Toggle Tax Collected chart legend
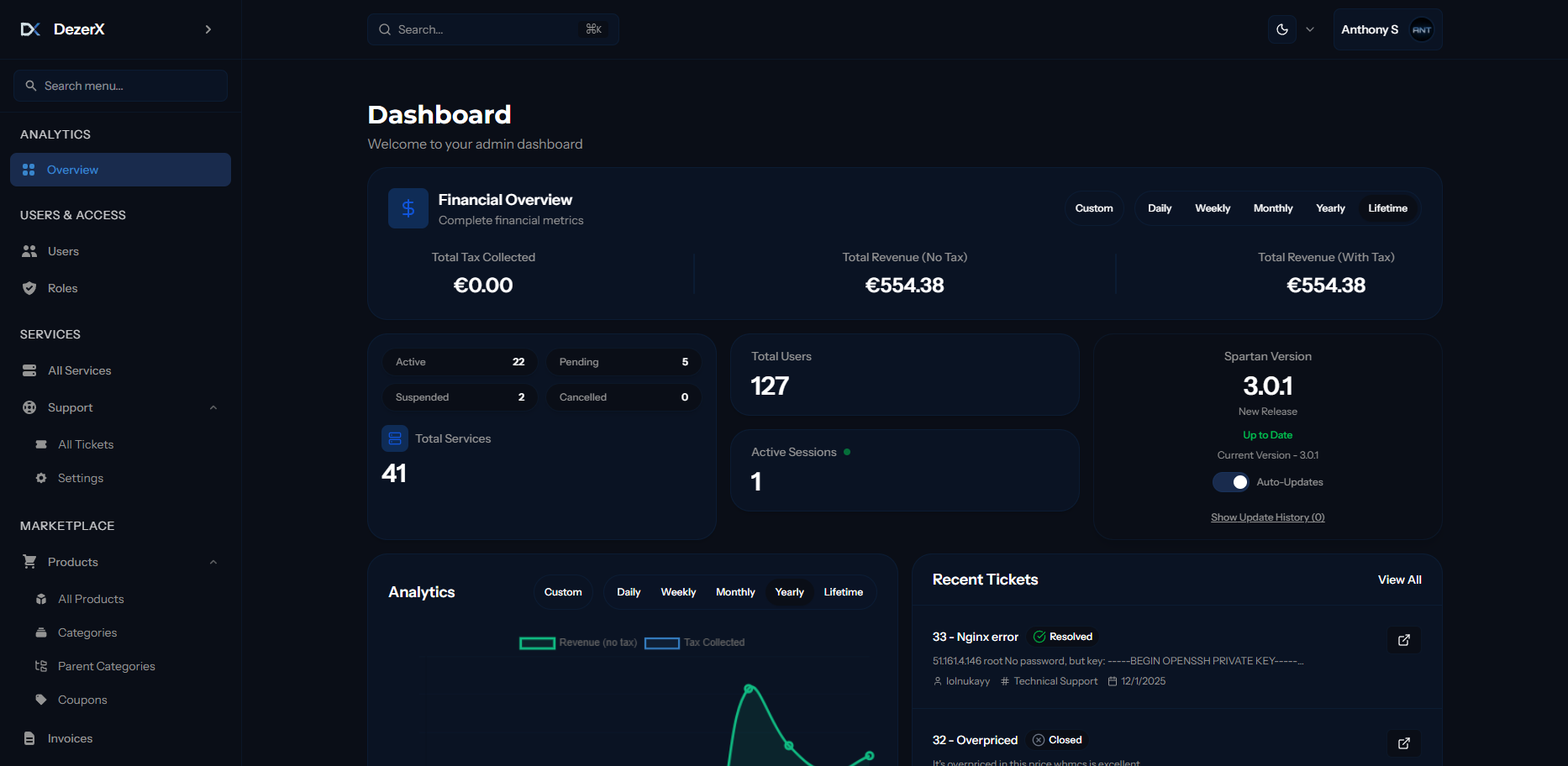Screen dimensions: 1568x766 click(x=695, y=643)
